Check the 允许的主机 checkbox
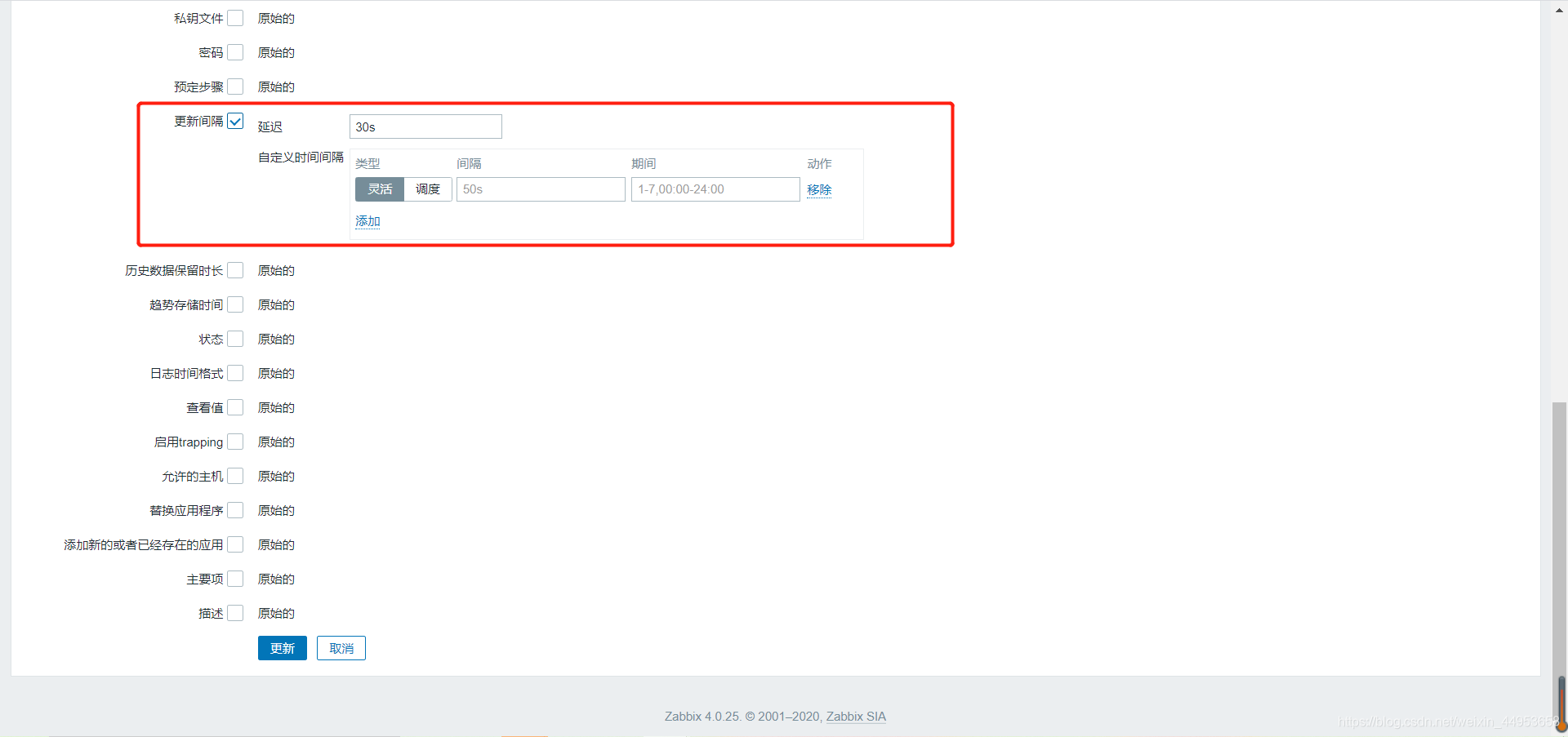1568x737 pixels. pyautogui.click(x=235, y=476)
